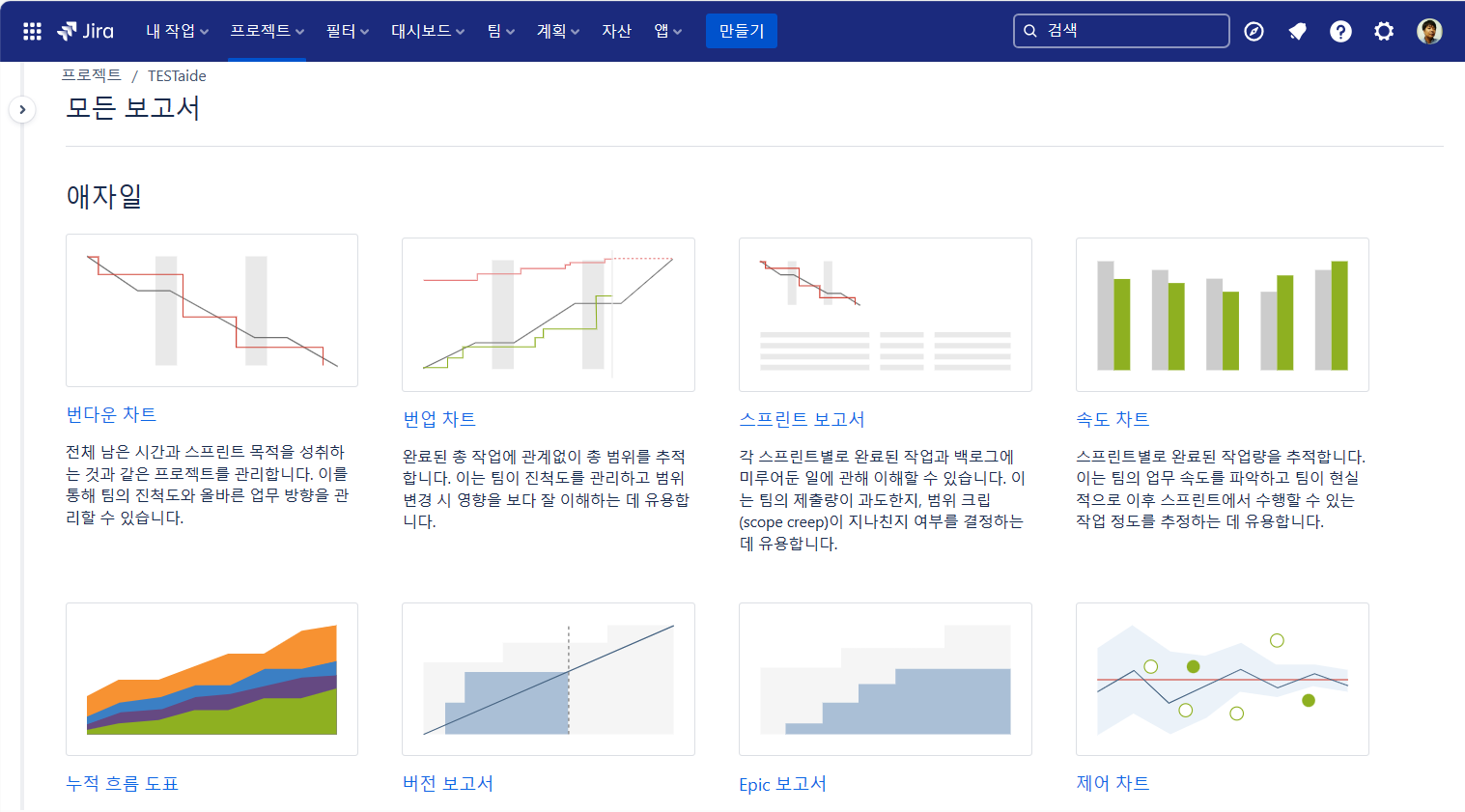1465x812 pixels.
Task: Click the version report thumbnail
Action: tap(549, 679)
